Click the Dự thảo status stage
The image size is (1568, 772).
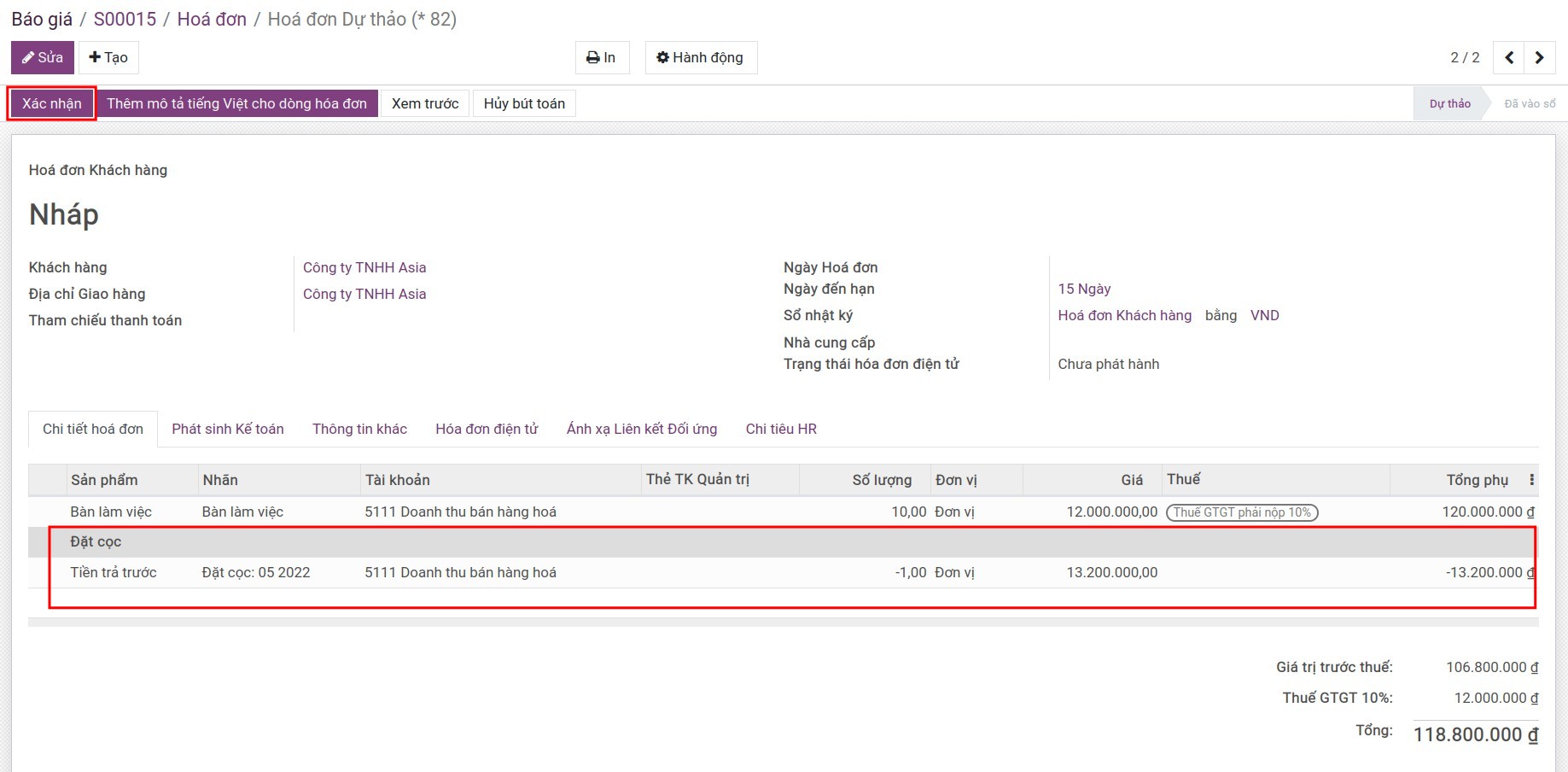(1449, 103)
